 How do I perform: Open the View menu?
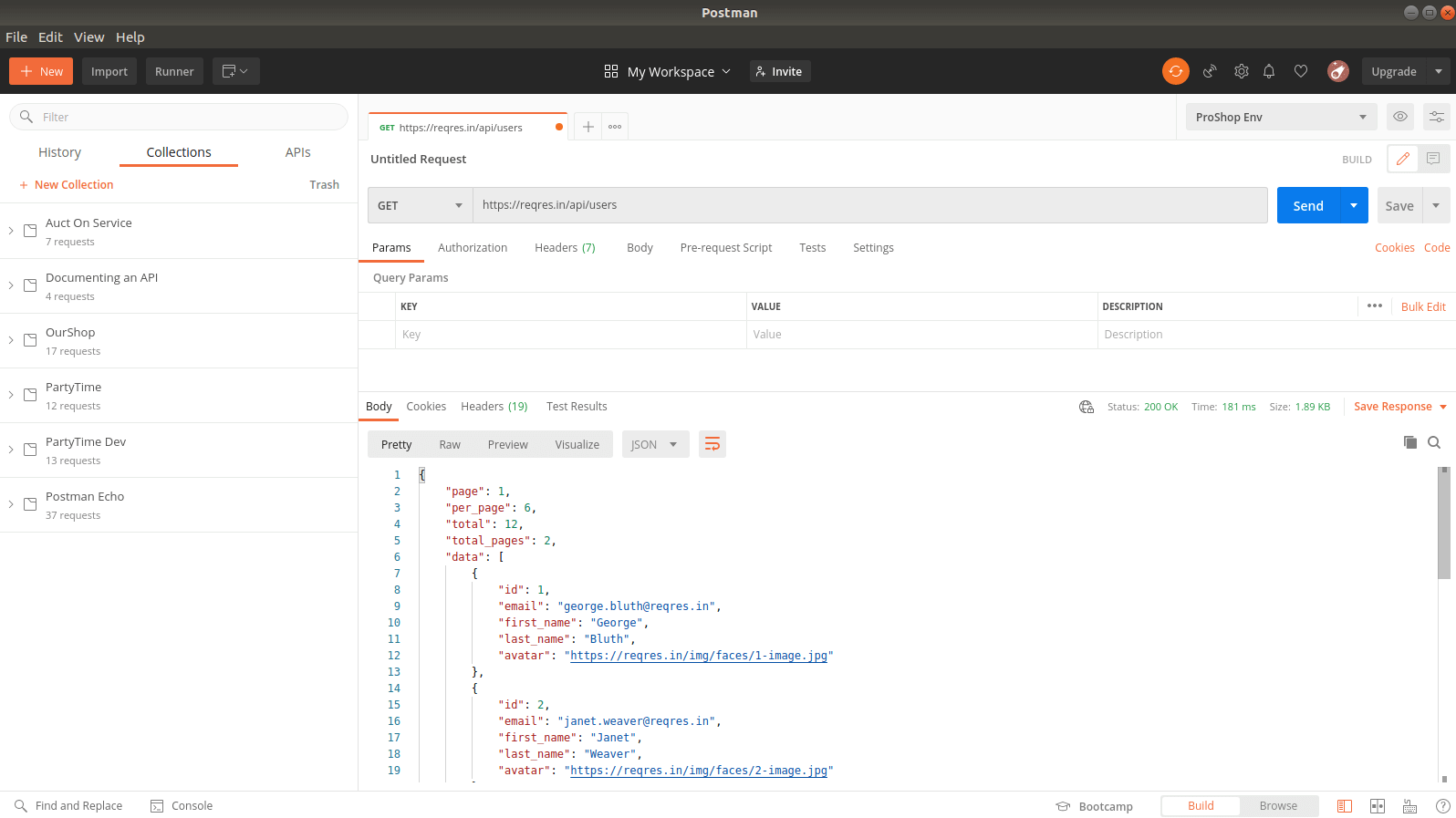[88, 37]
